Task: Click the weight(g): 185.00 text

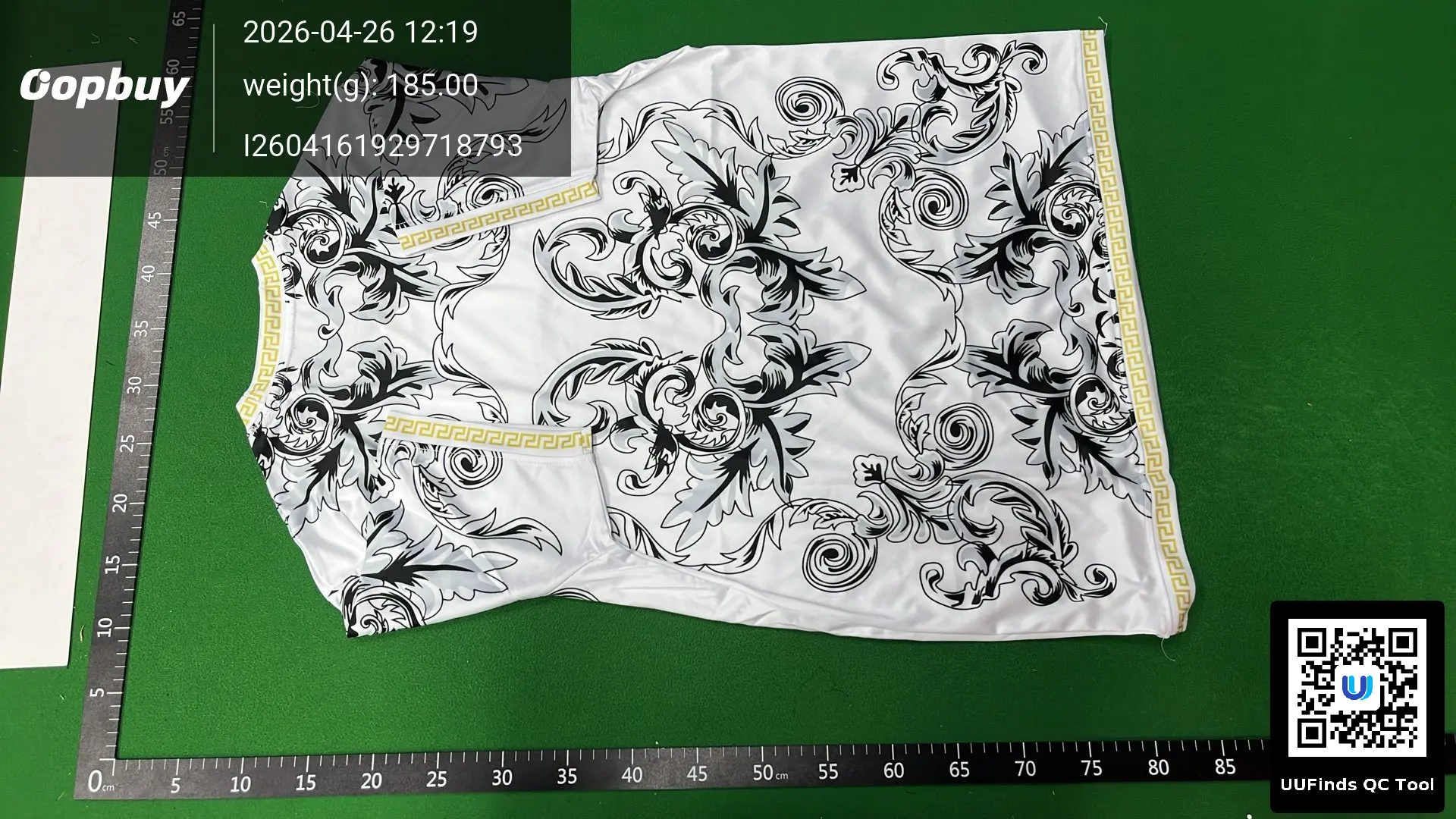Action: (x=360, y=85)
